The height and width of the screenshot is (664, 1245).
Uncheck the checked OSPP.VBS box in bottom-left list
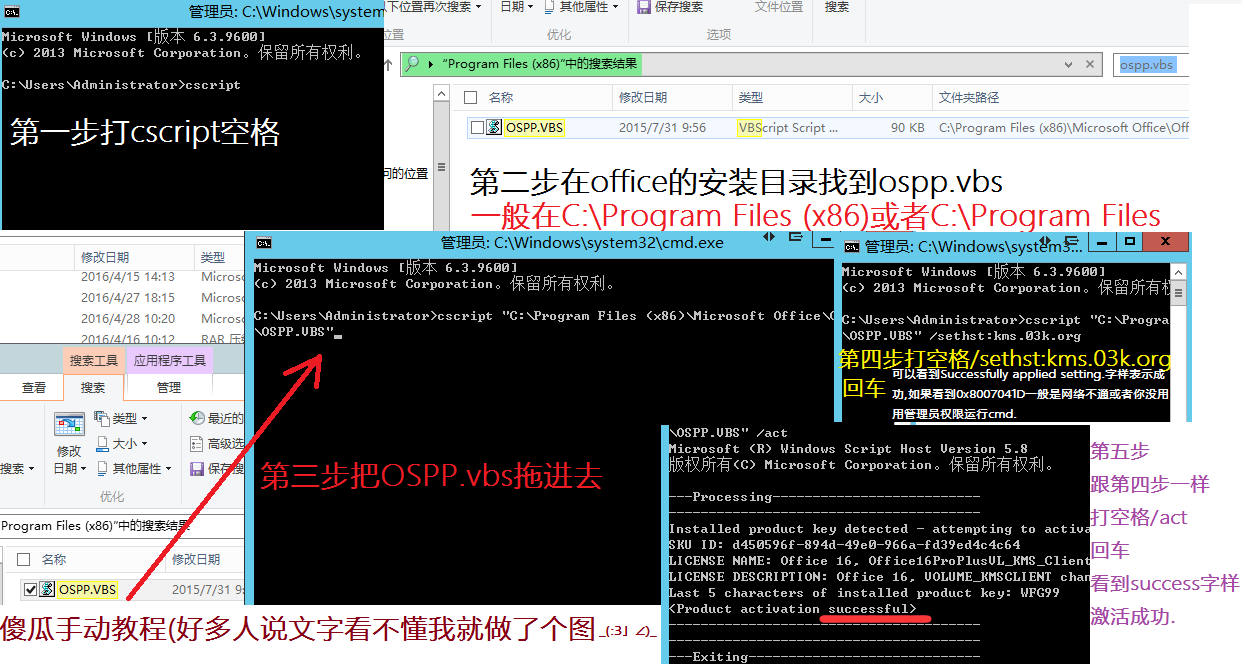[30, 590]
